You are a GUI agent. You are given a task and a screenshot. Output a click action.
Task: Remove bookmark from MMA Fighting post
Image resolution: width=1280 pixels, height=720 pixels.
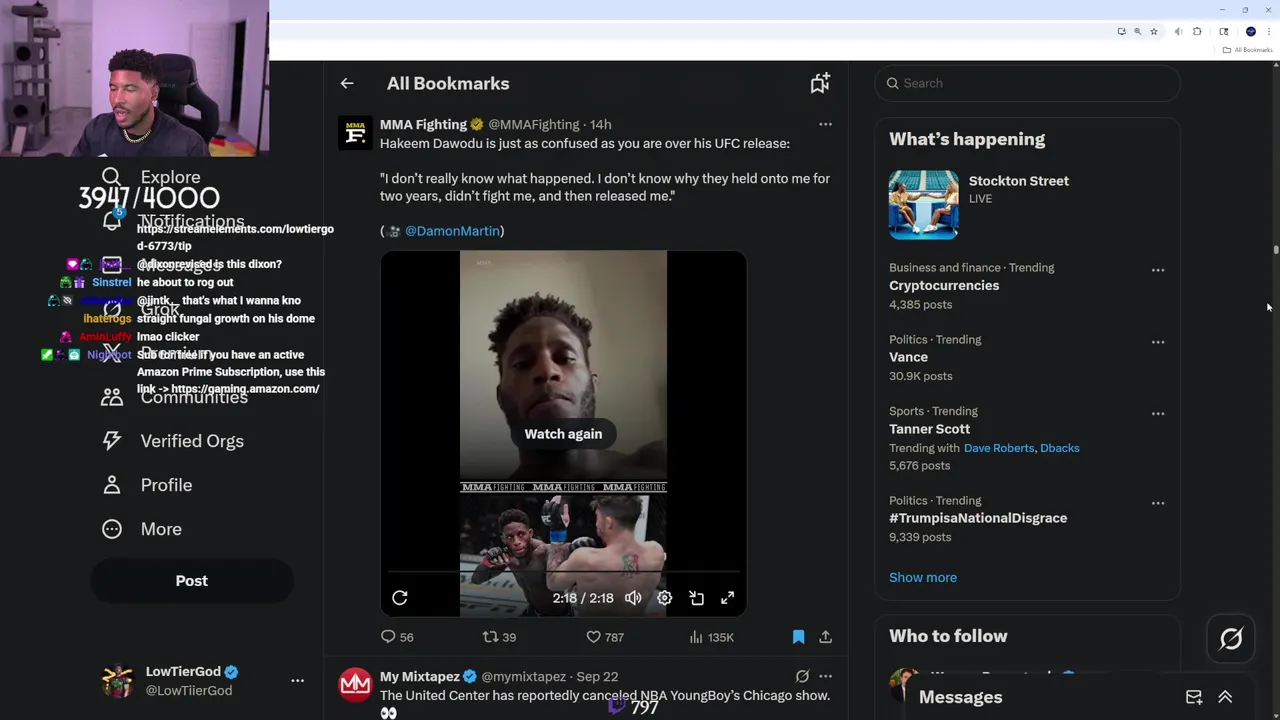point(798,637)
